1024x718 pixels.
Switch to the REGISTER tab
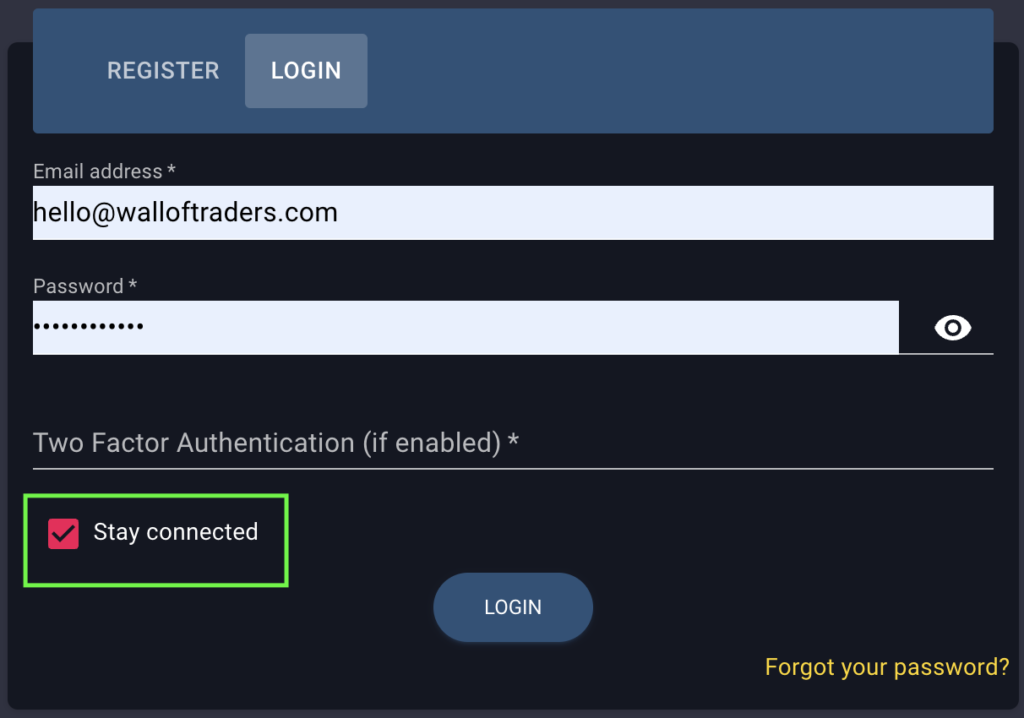(x=163, y=70)
